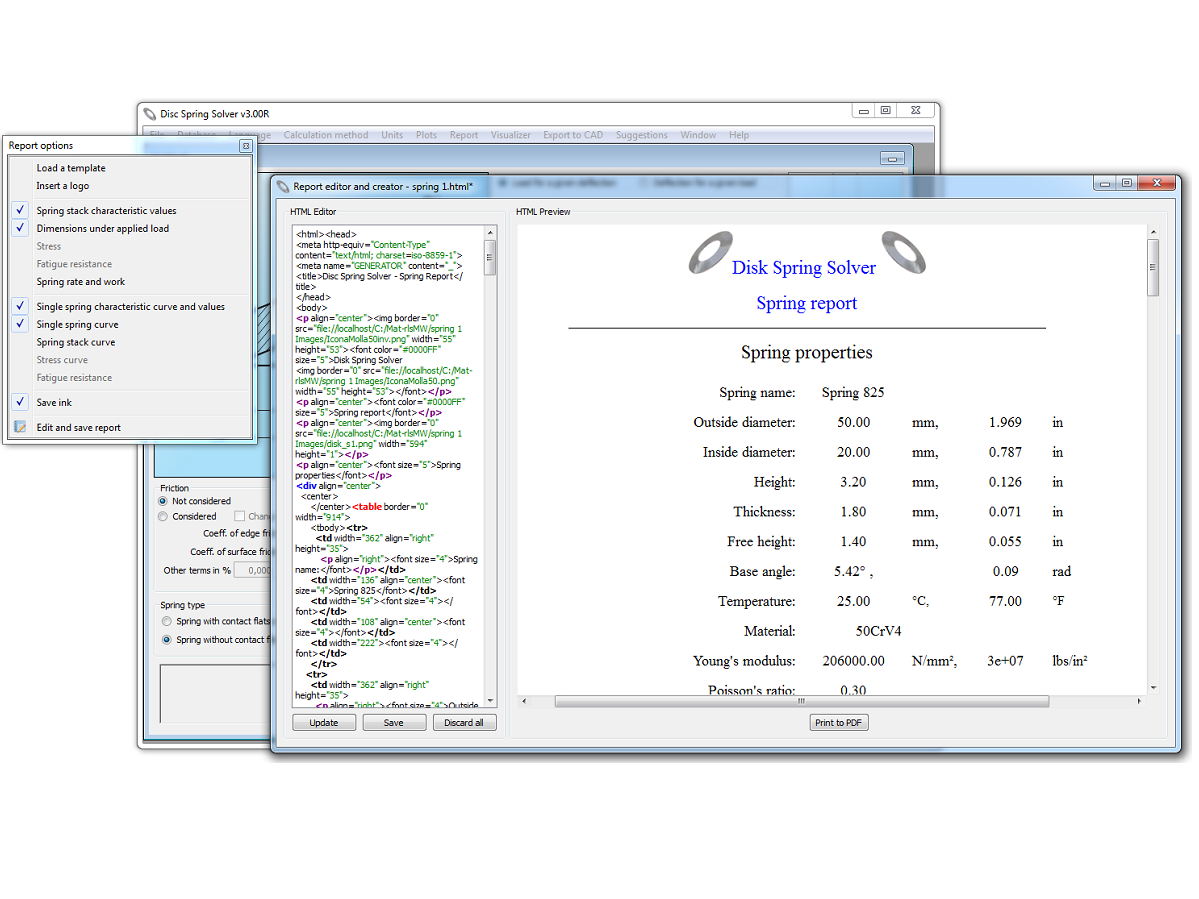Select the Not considered friction radio button
Screen dimensions: 1199x899
[x=163, y=501]
